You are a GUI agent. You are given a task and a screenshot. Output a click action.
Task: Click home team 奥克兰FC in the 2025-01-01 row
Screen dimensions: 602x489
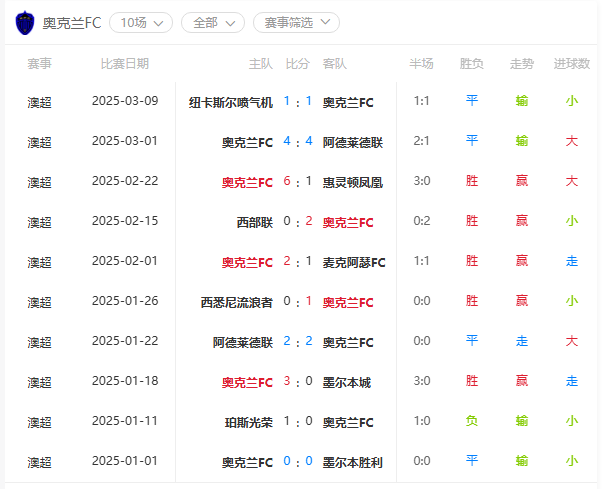pyautogui.click(x=247, y=463)
